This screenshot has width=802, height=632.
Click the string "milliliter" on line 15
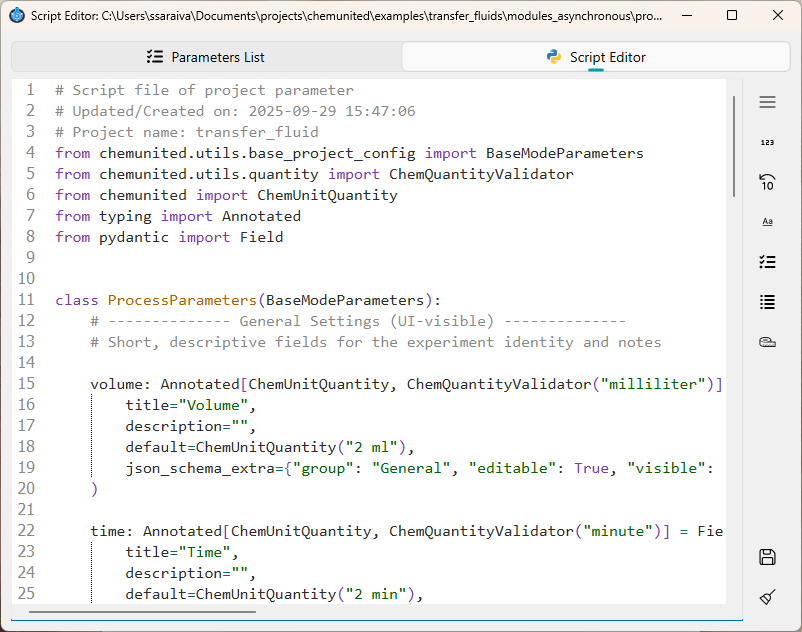coord(653,384)
